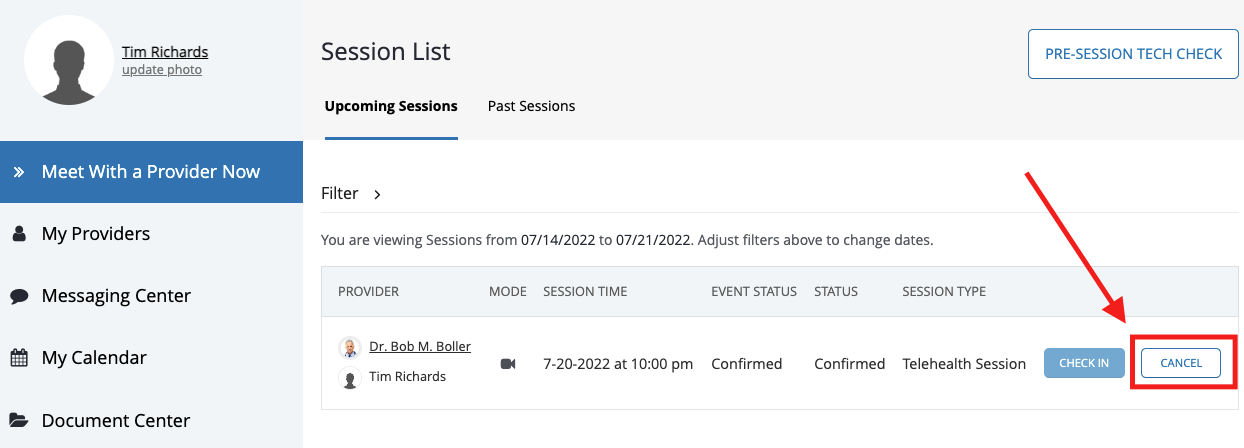Click the double-chevron icon beside Meet With a Provider Now

click(x=18, y=172)
